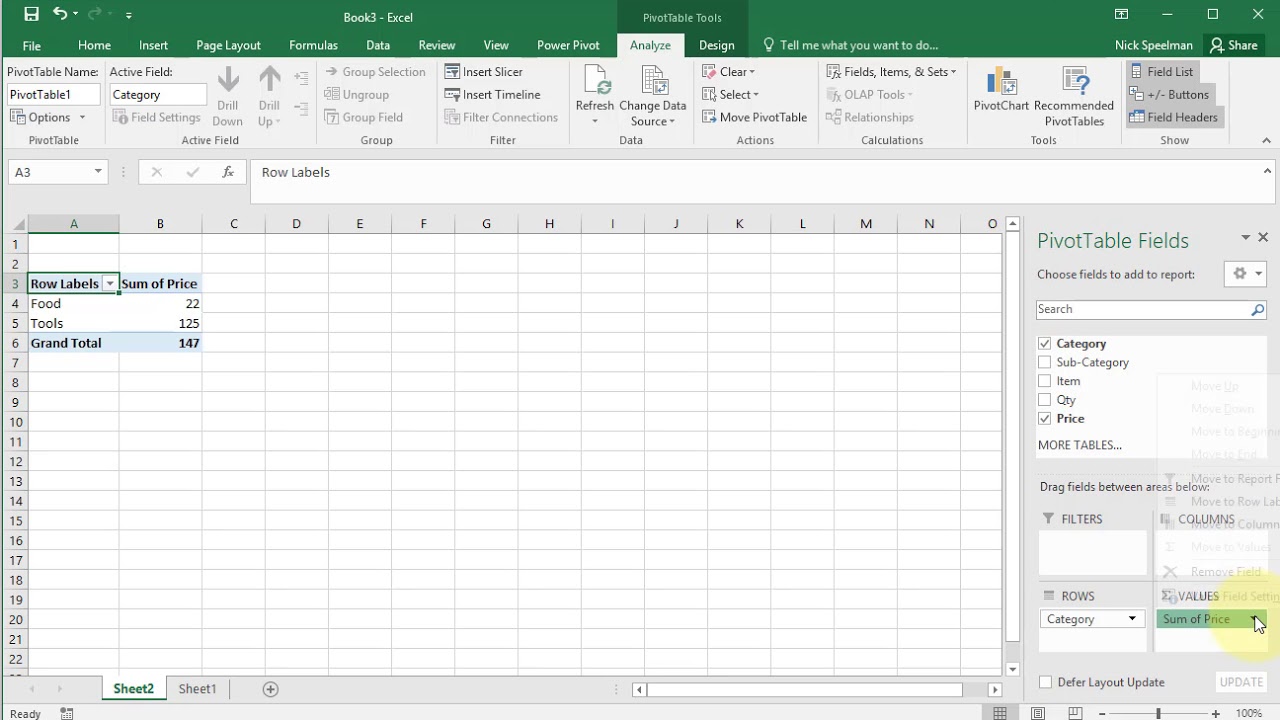The width and height of the screenshot is (1280, 720).
Task: Switch to the Power Pivot tab
Action: point(568,45)
